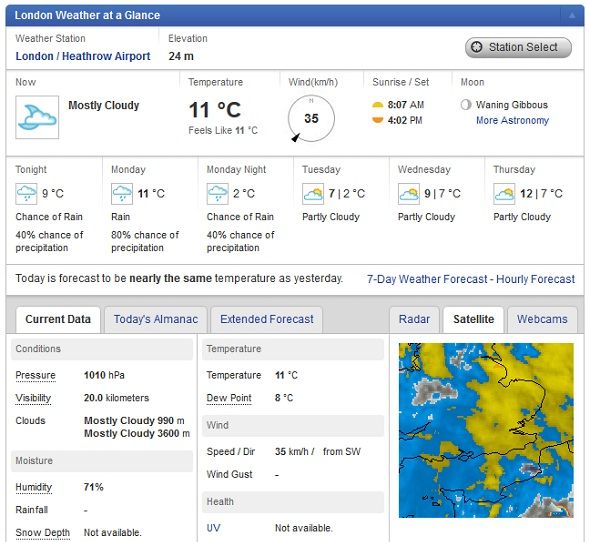This screenshot has width=590, height=542.
Task: Click the Pressure label
Action: [35, 375]
